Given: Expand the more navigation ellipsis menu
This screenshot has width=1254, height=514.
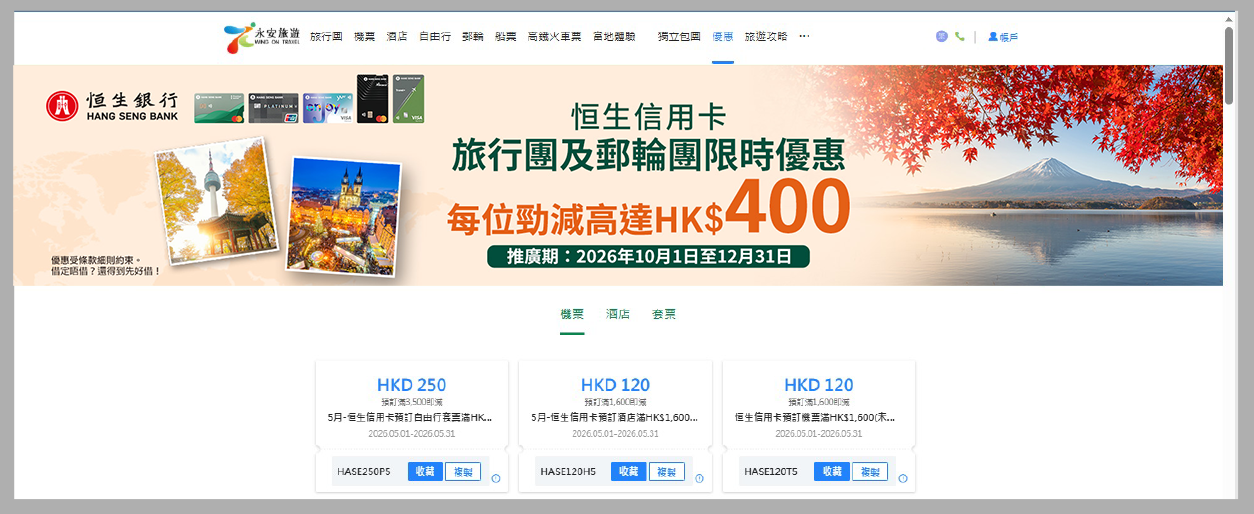Looking at the screenshot, I should [x=804, y=36].
